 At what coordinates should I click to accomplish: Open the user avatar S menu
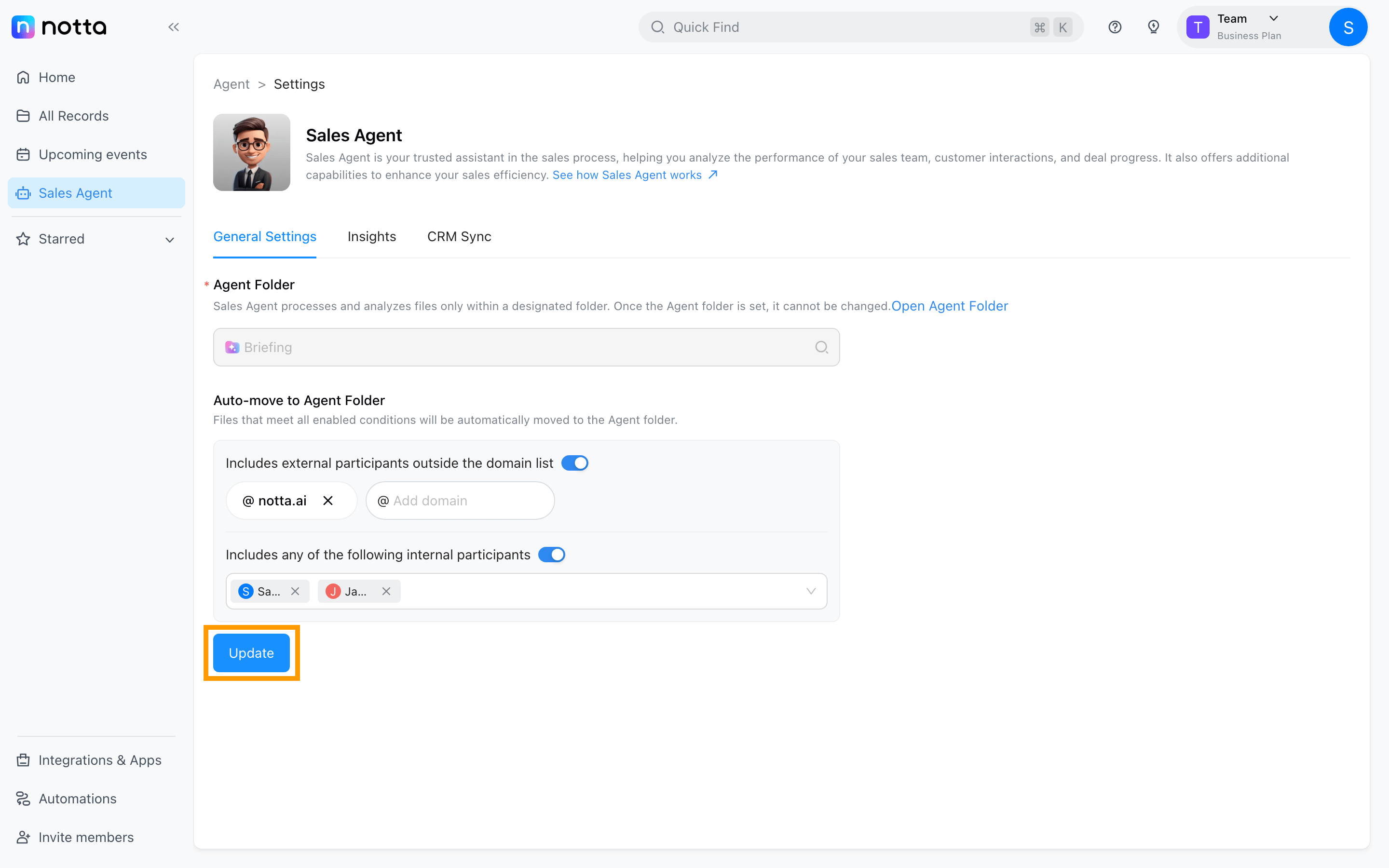click(x=1348, y=27)
